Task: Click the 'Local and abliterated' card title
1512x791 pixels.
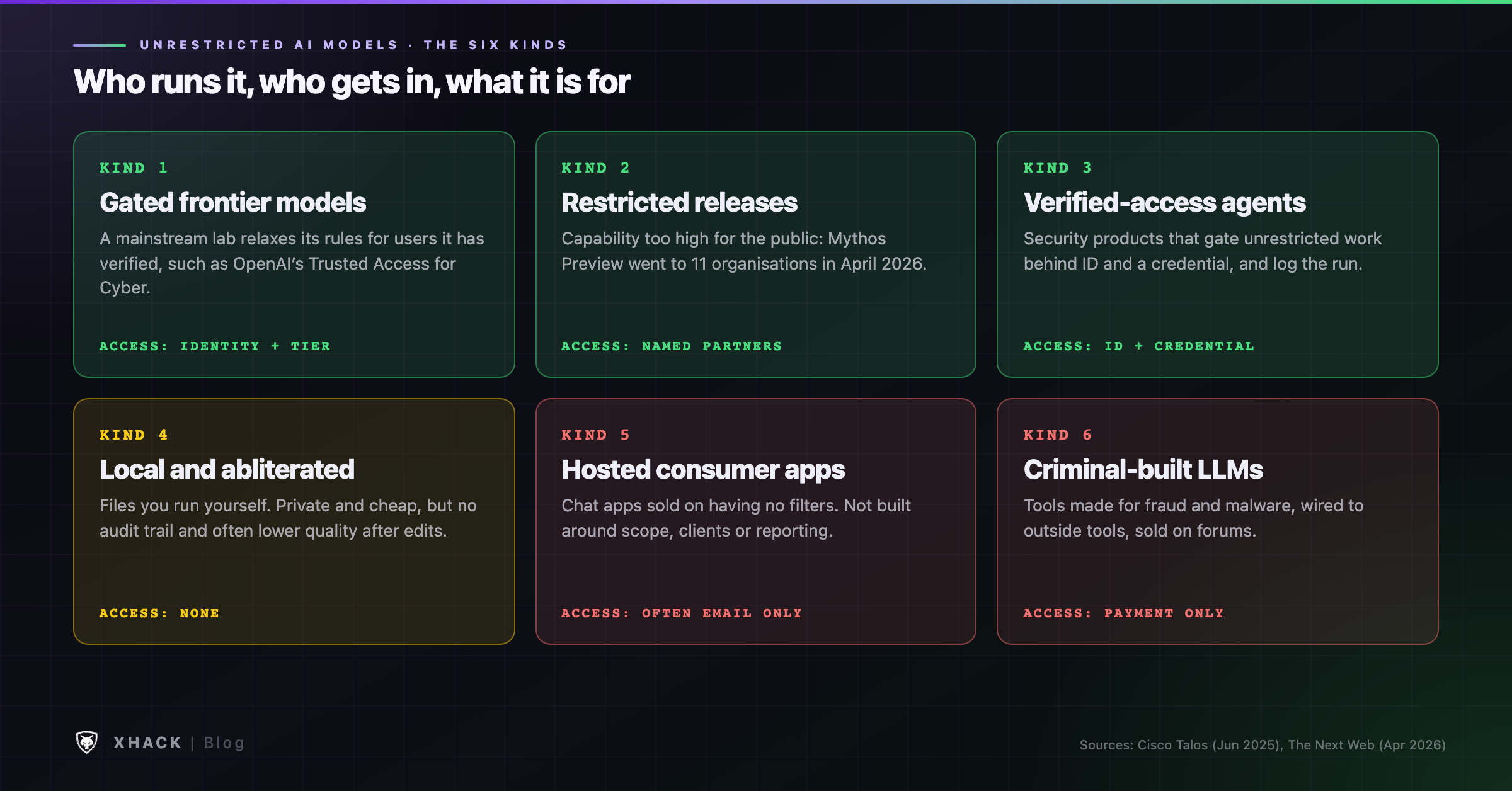Action: pos(227,470)
